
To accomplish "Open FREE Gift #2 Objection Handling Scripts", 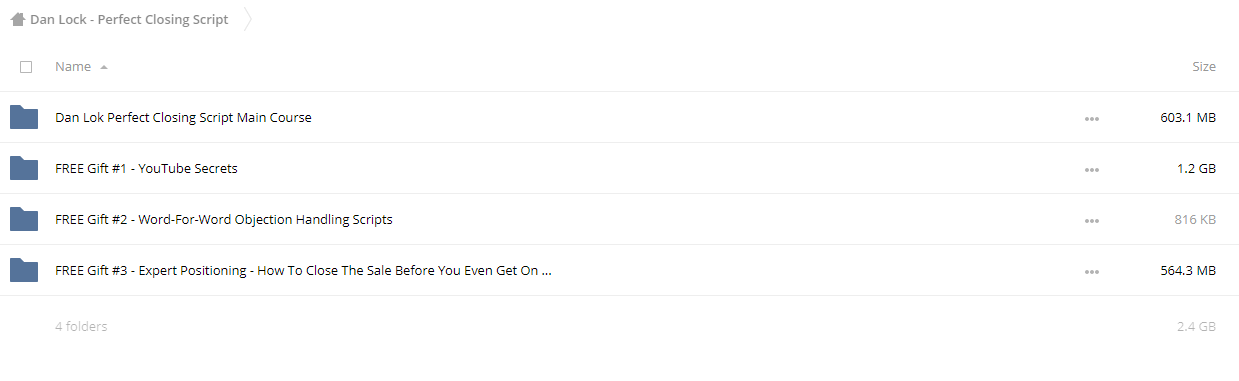I will pos(223,219).
